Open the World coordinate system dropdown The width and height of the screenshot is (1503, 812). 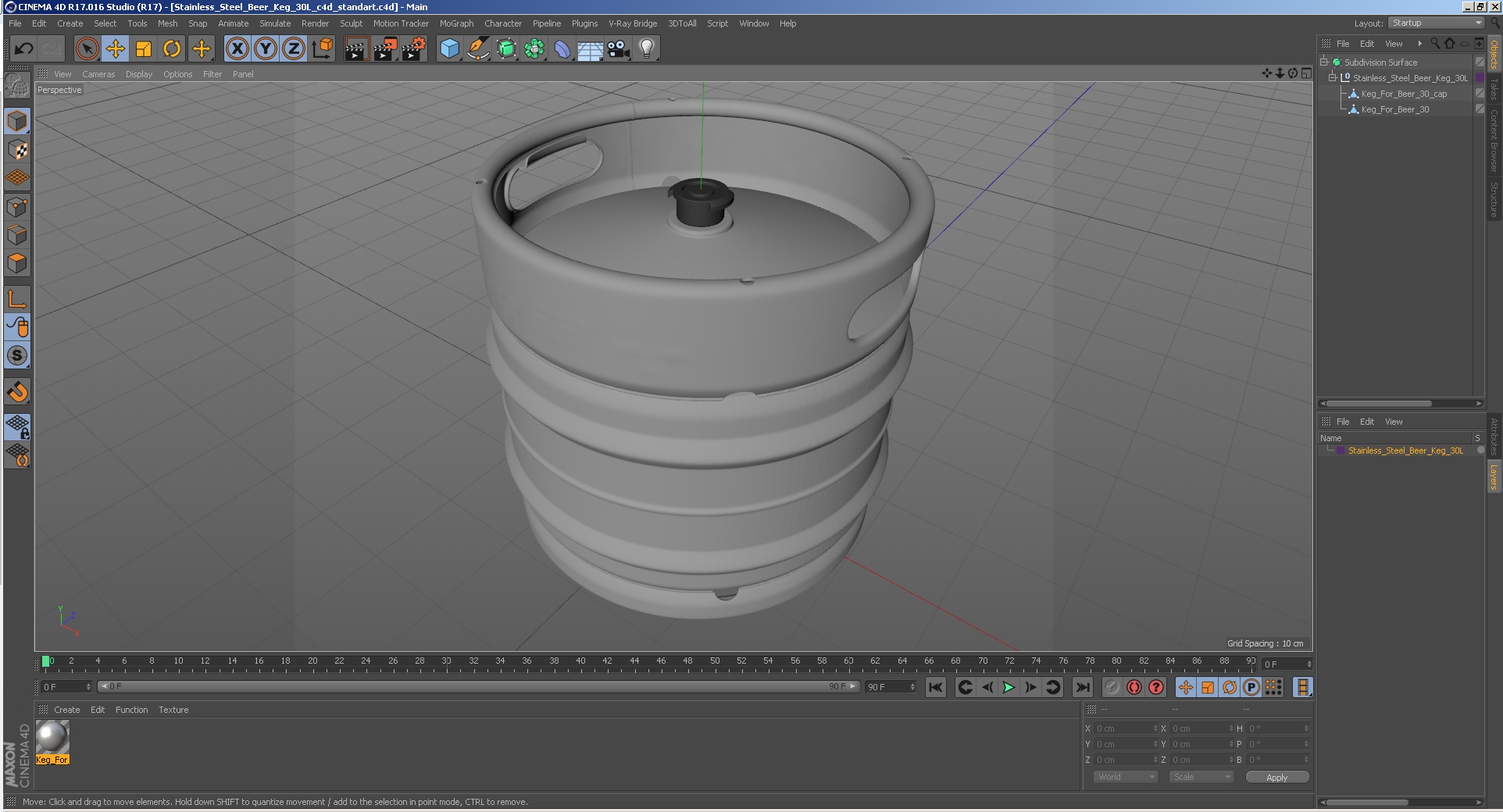pyautogui.click(x=1124, y=777)
